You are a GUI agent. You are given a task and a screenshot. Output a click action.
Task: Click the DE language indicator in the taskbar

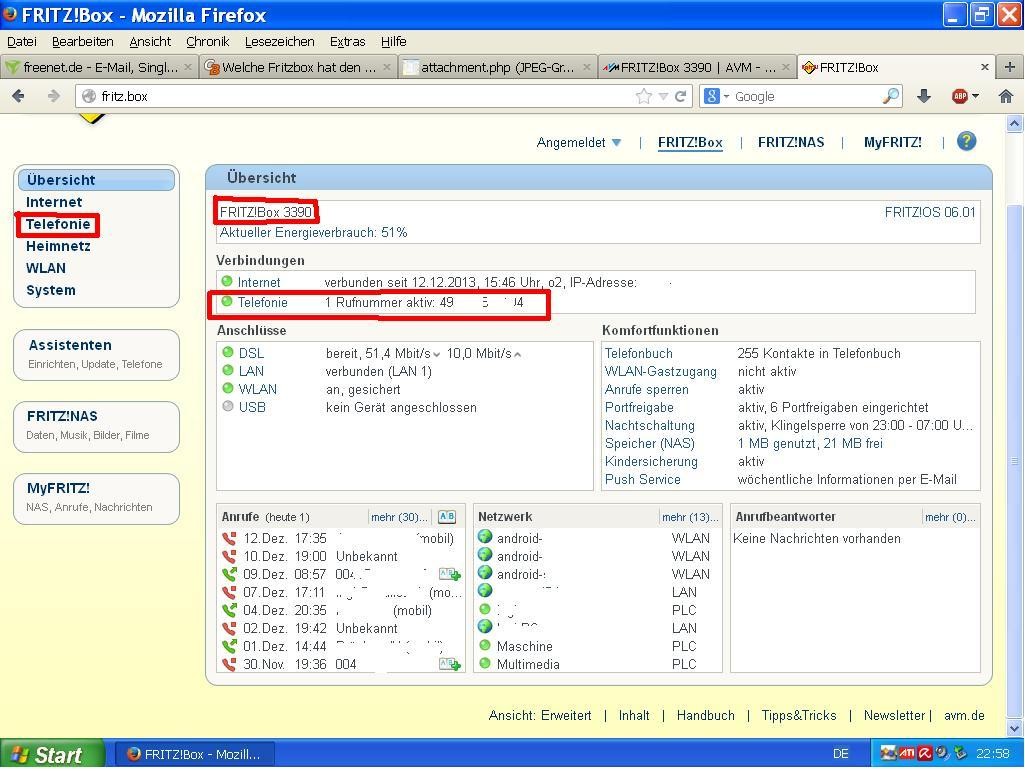click(x=841, y=754)
